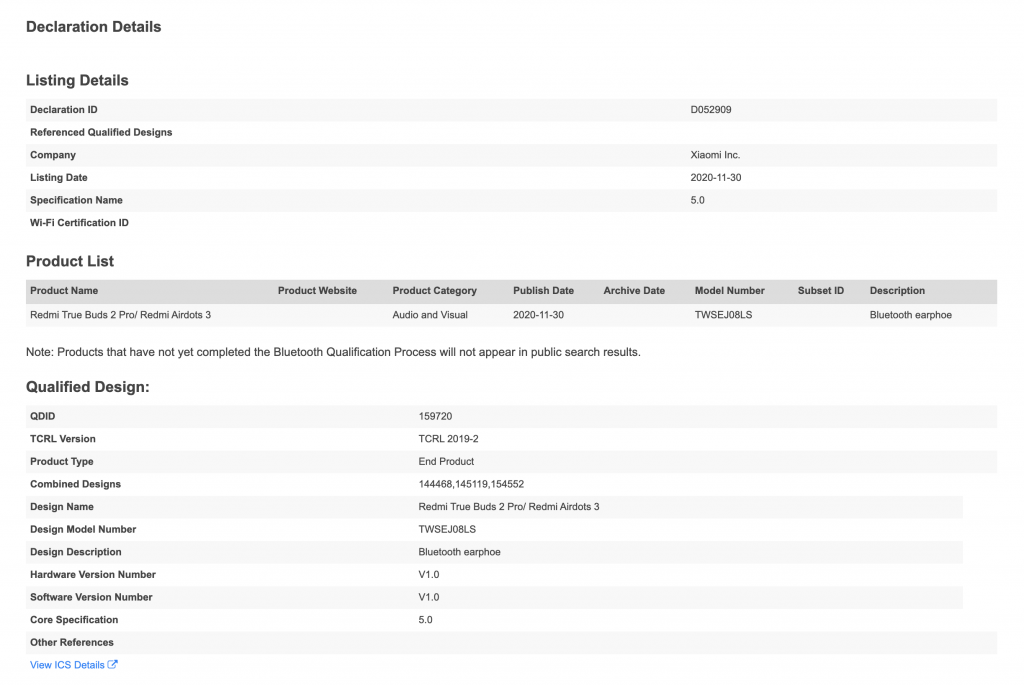Click the Subset ID column header
1024x686 pixels.
(x=821, y=291)
